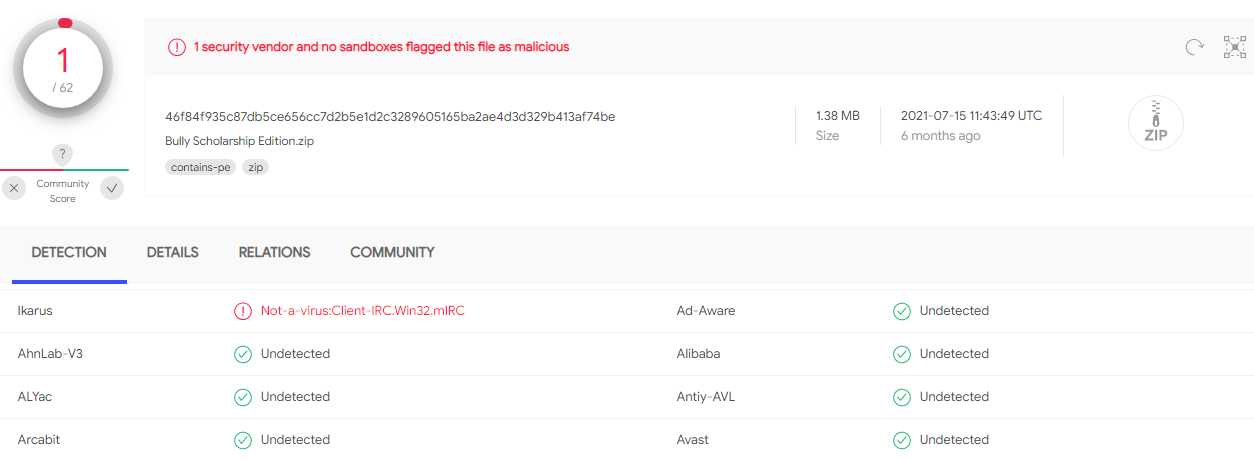Click the Ad-Aware undetected check icon

tap(902, 311)
